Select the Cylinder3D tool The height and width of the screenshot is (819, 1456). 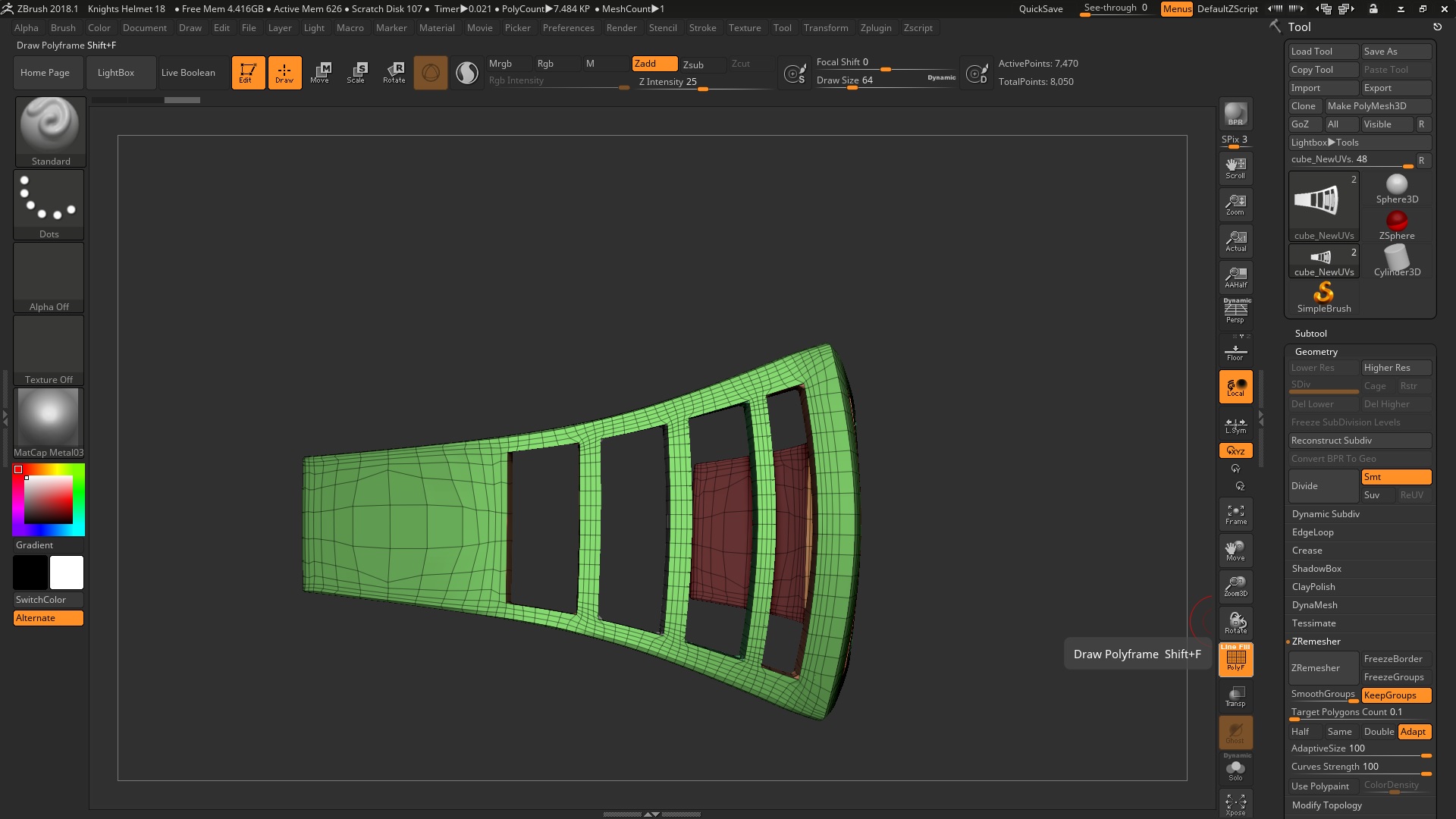pyautogui.click(x=1397, y=262)
